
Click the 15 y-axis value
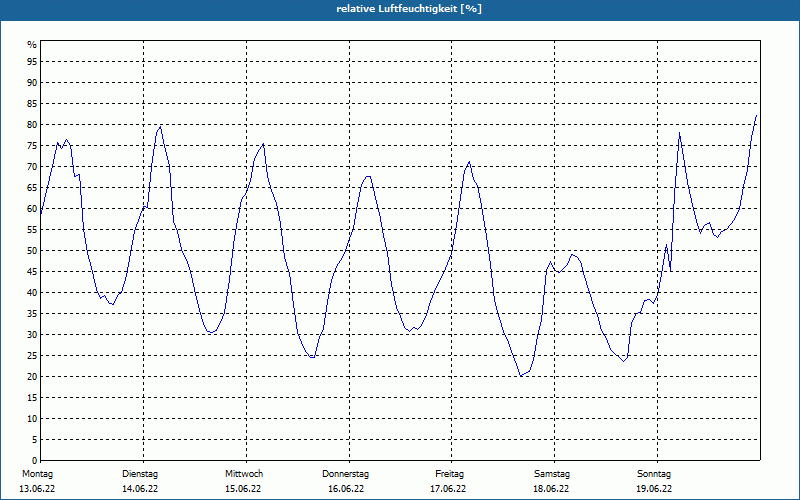[x=32, y=397]
